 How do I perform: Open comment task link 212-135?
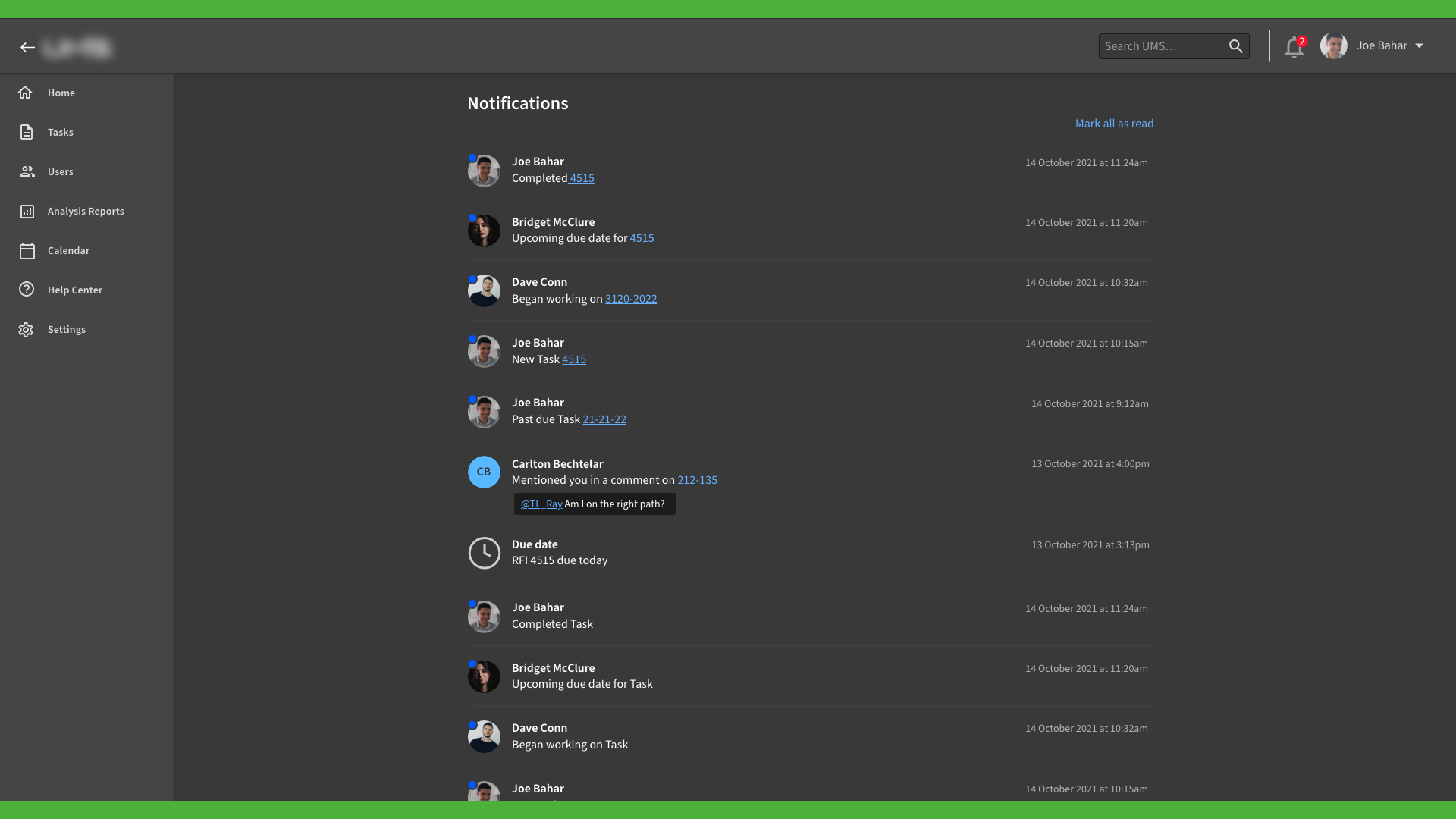[x=697, y=480]
